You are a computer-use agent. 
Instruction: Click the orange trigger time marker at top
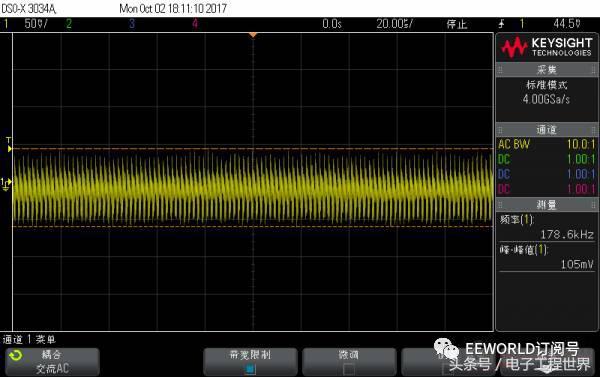tap(253, 35)
